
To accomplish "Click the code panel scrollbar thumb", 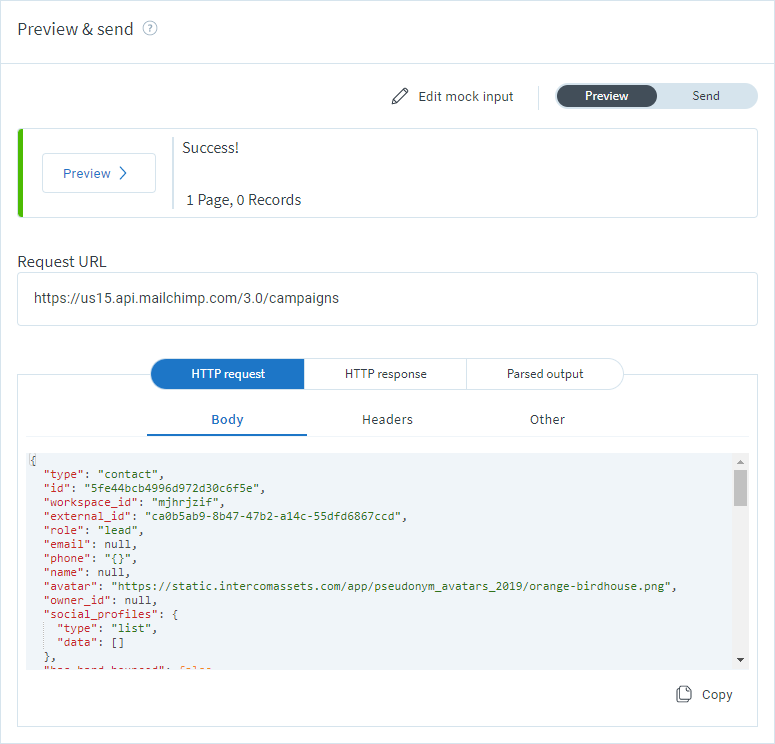I will [x=740, y=488].
